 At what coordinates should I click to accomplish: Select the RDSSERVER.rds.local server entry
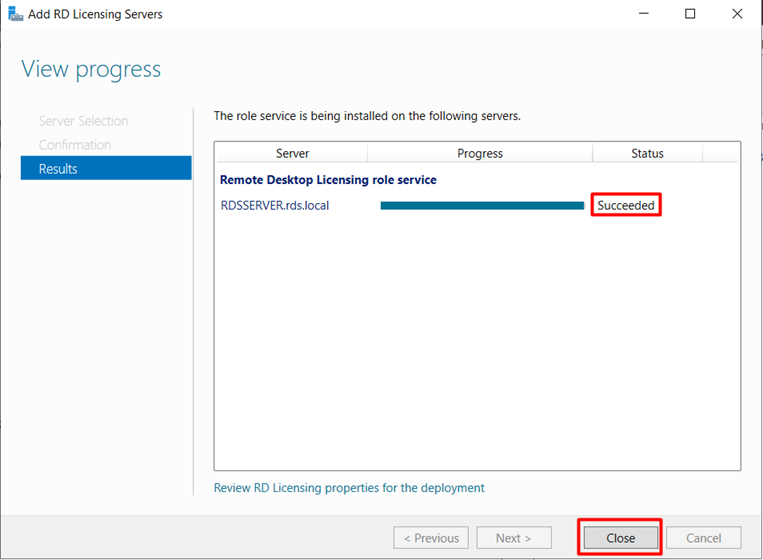(275, 206)
